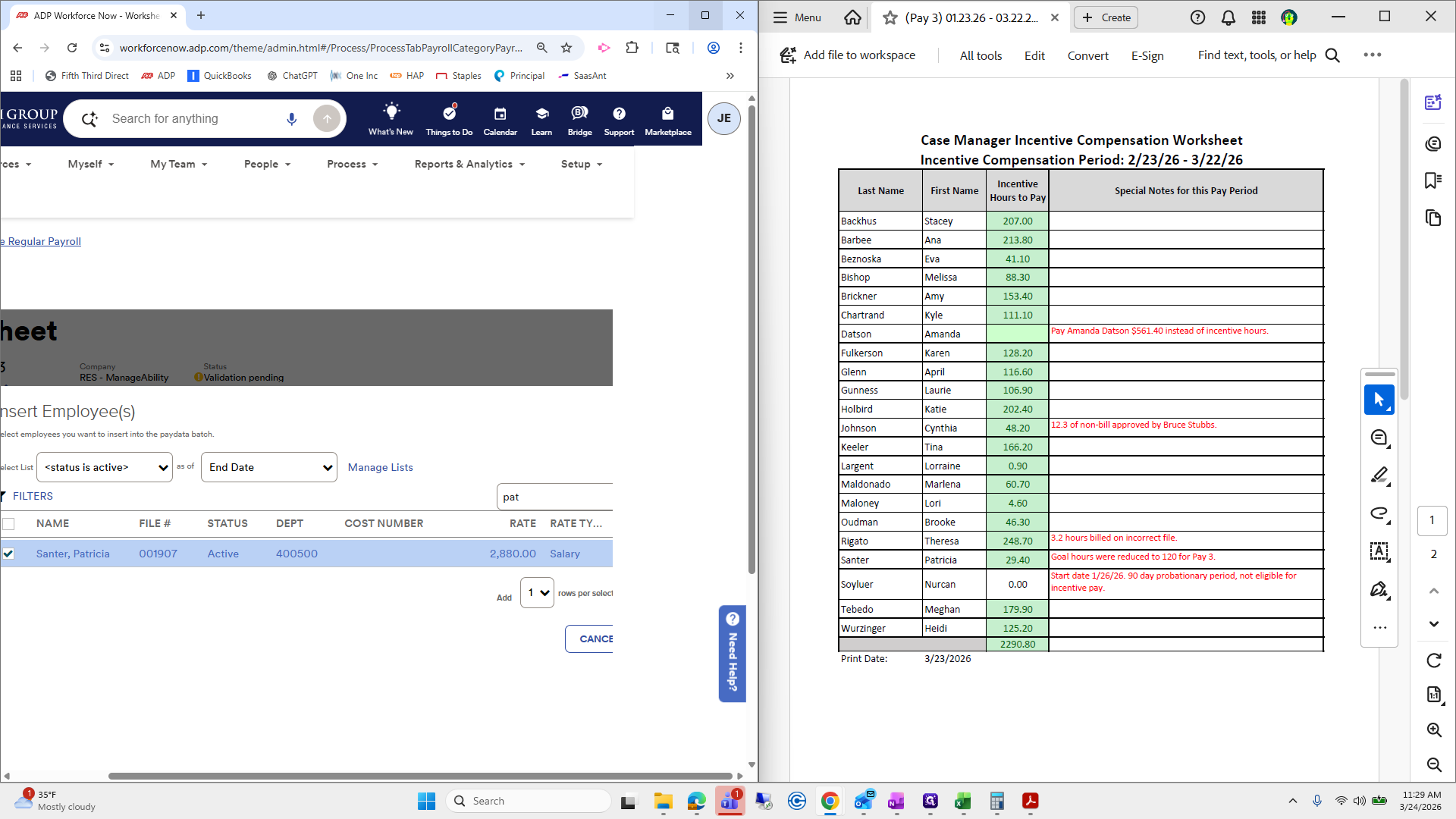The height and width of the screenshot is (819, 1456).
Task: Click the Acrobat add comment tool
Action: coord(1379,438)
